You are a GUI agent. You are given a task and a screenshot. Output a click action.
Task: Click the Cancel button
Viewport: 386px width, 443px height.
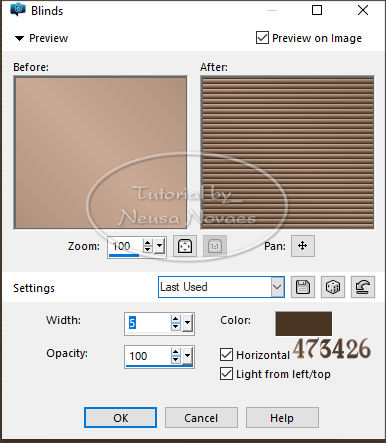[201, 418]
